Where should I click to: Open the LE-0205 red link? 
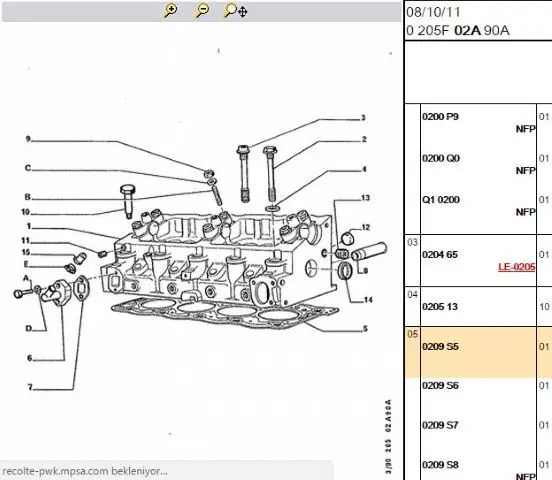(x=516, y=267)
